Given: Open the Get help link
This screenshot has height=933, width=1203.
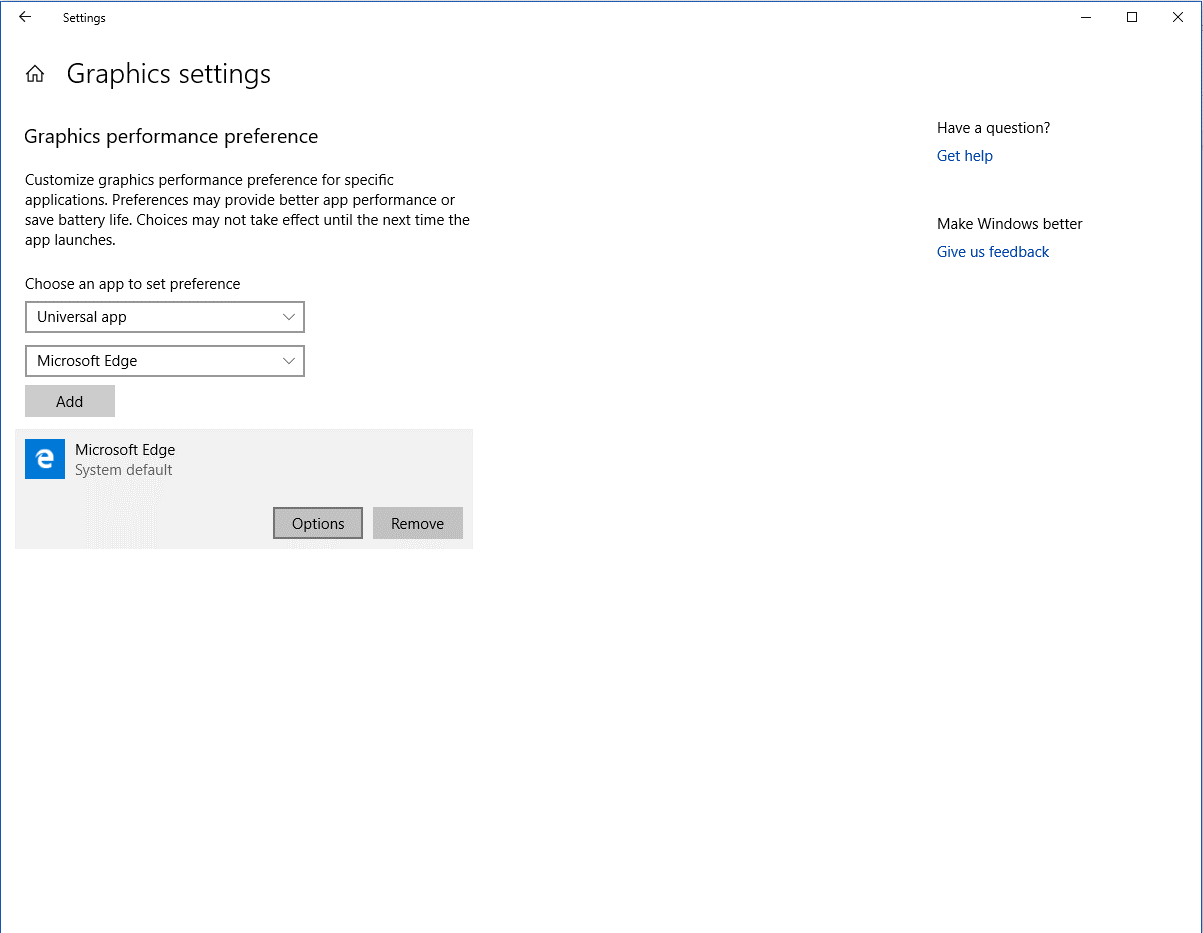Looking at the screenshot, I should point(965,156).
